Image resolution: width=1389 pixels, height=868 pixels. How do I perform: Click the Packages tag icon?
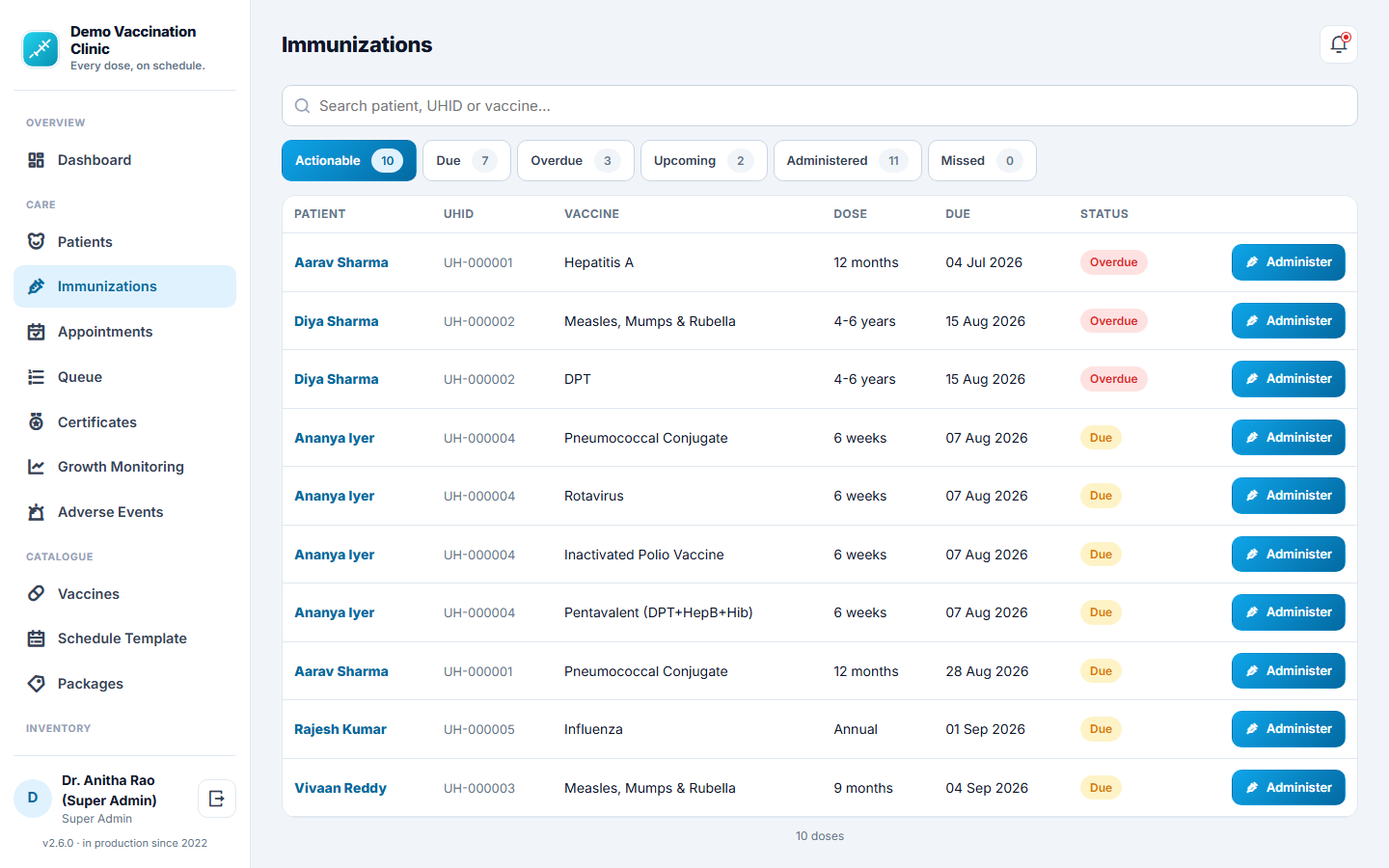tap(37, 684)
